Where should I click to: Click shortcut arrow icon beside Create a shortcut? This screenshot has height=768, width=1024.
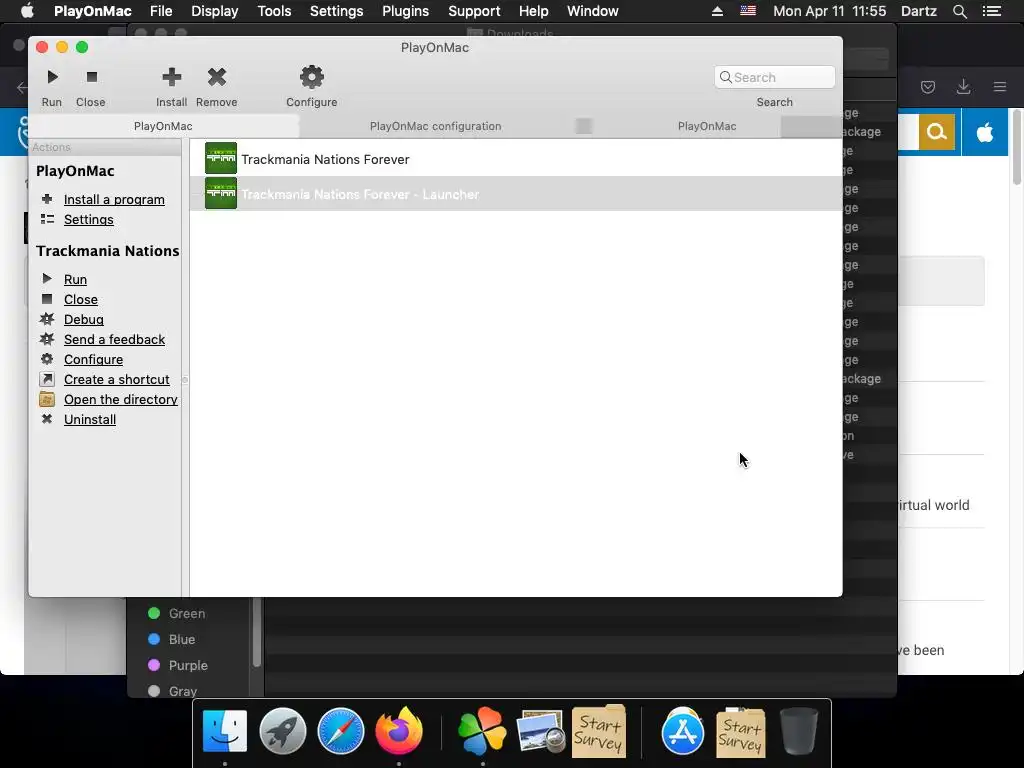(47, 379)
